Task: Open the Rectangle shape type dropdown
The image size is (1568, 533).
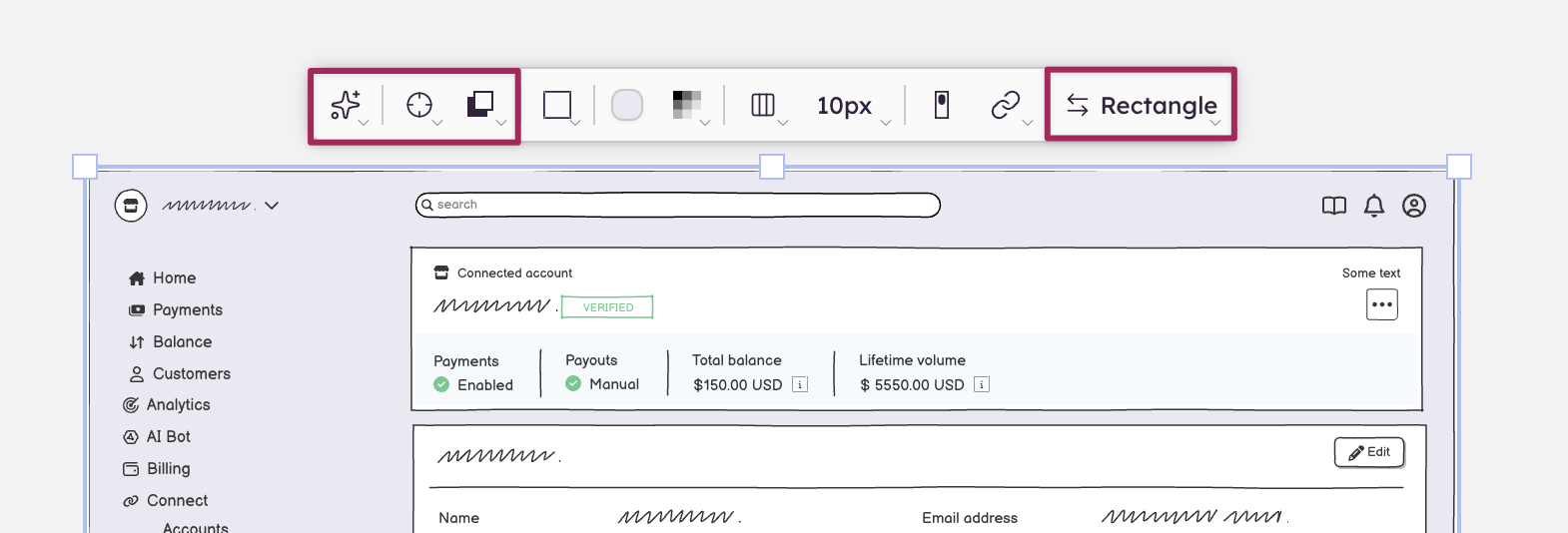Action: pyautogui.click(x=1142, y=106)
